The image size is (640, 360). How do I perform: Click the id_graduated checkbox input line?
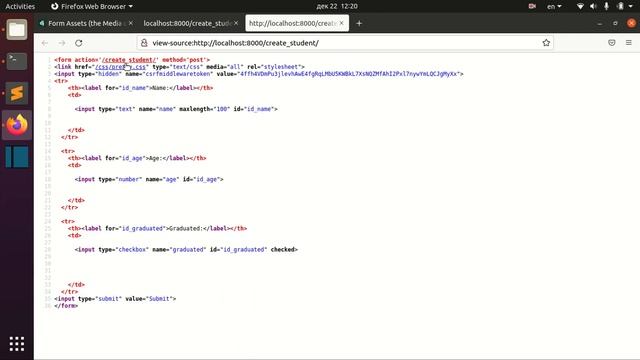[x=186, y=249]
